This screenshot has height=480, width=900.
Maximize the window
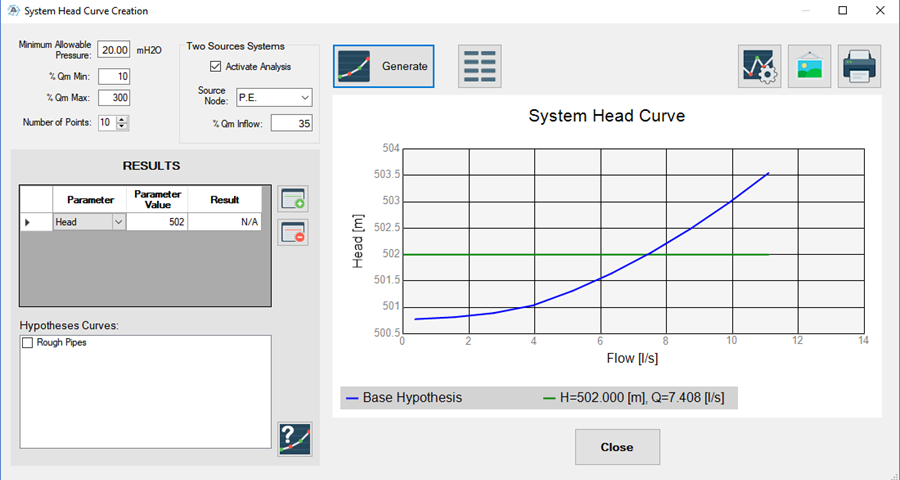pyautogui.click(x=843, y=10)
